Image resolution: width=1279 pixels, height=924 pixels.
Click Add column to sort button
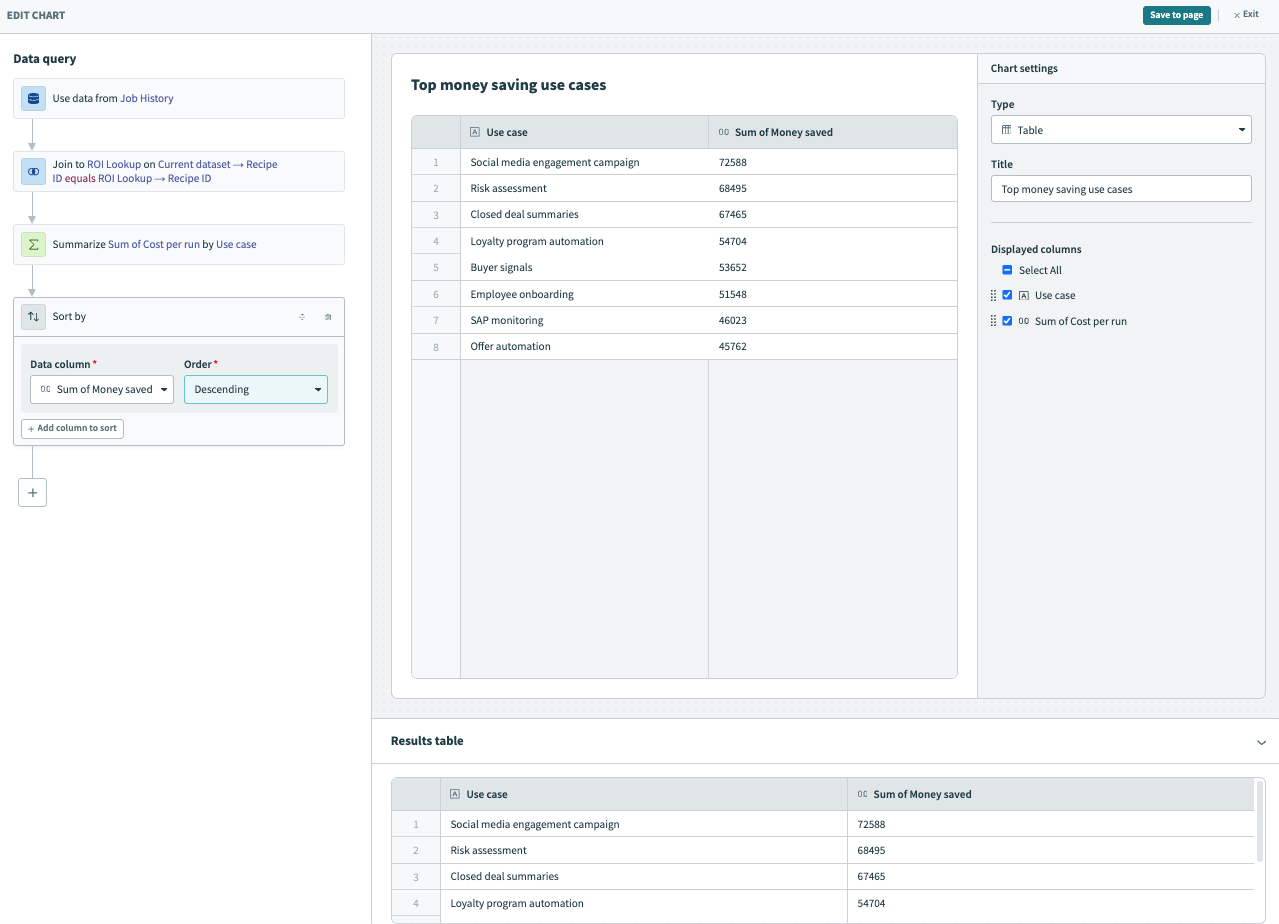coord(72,428)
